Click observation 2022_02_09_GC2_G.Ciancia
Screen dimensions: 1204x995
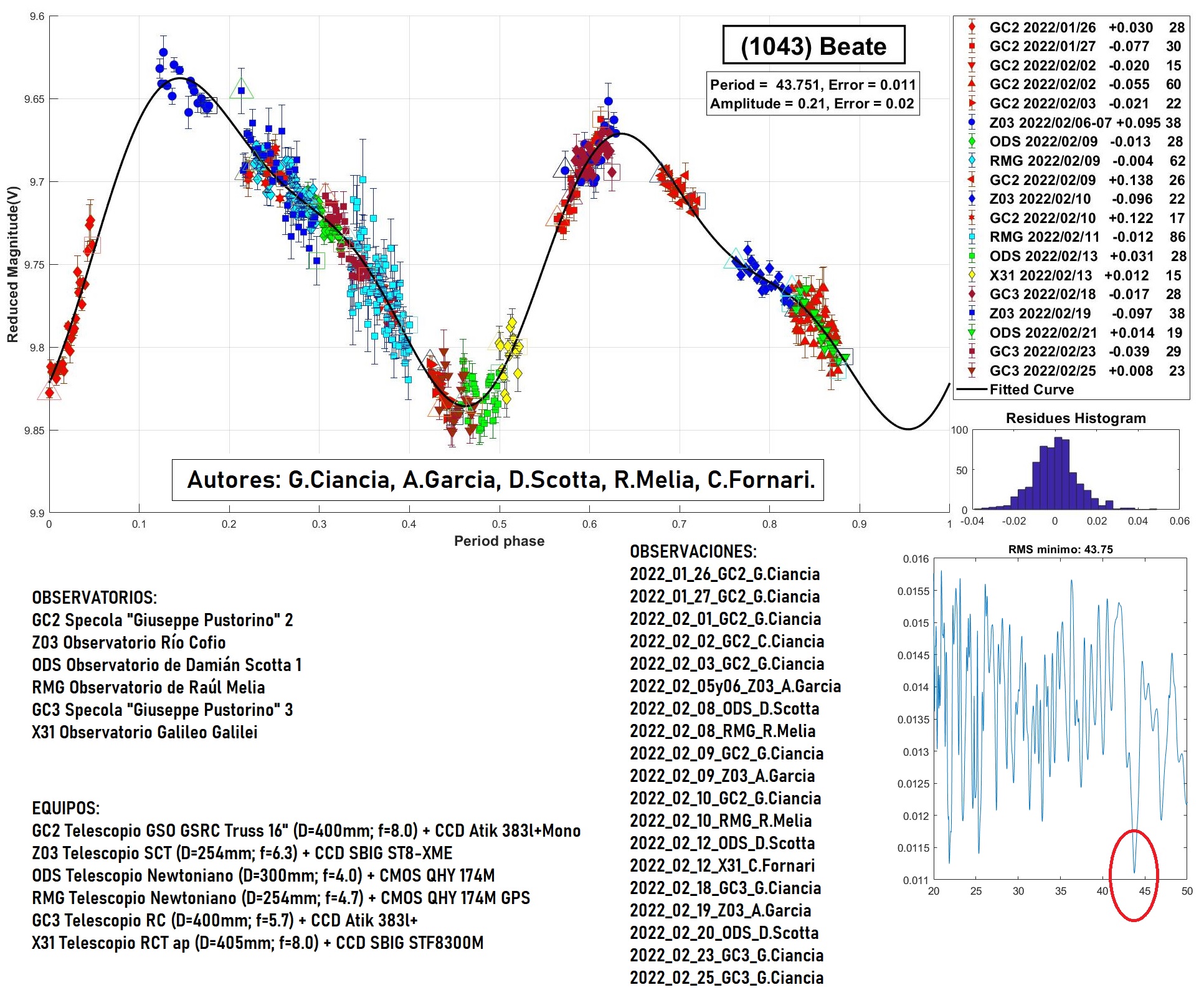726,754
